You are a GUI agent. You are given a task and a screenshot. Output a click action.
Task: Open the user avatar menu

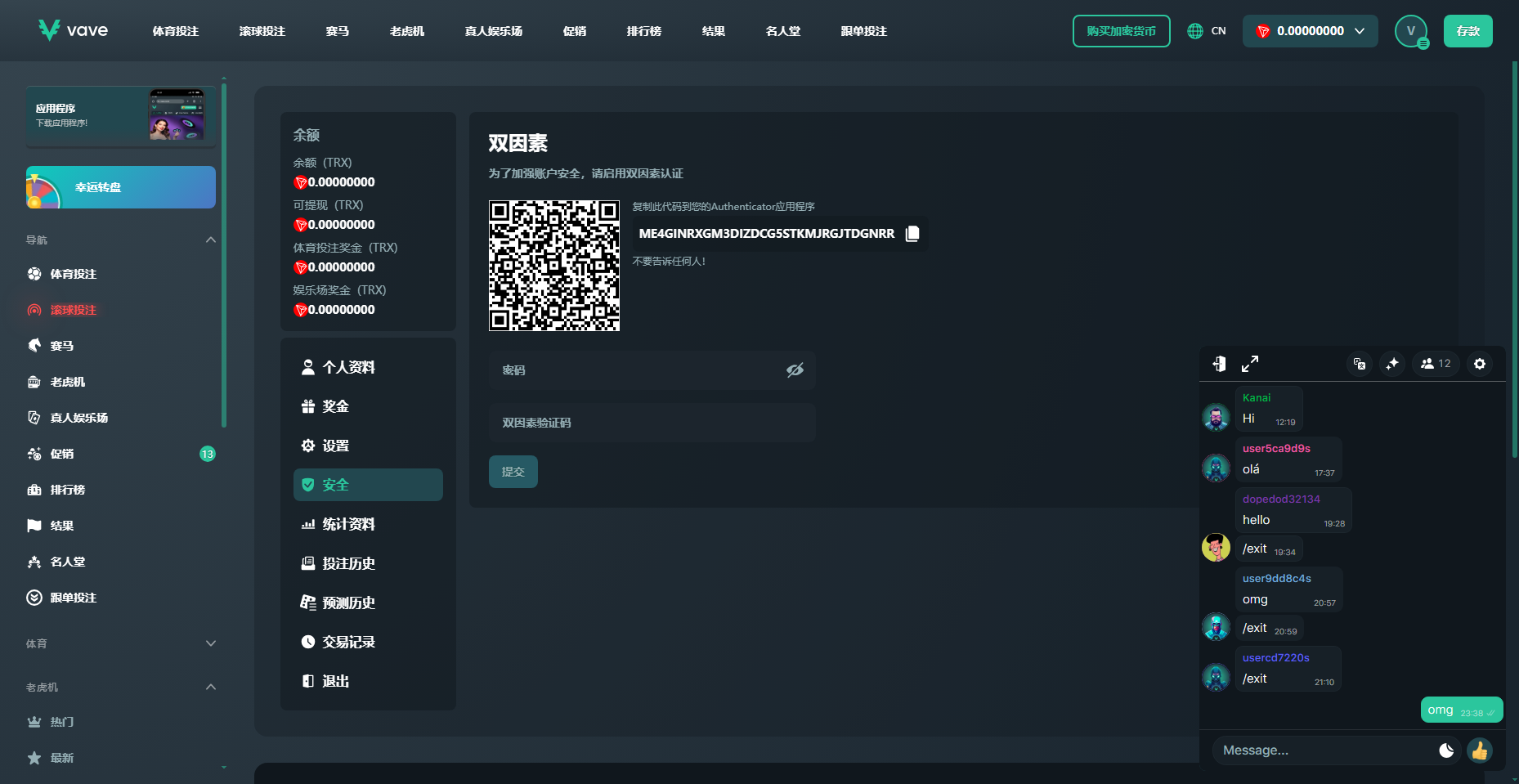pyautogui.click(x=1411, y=31)
